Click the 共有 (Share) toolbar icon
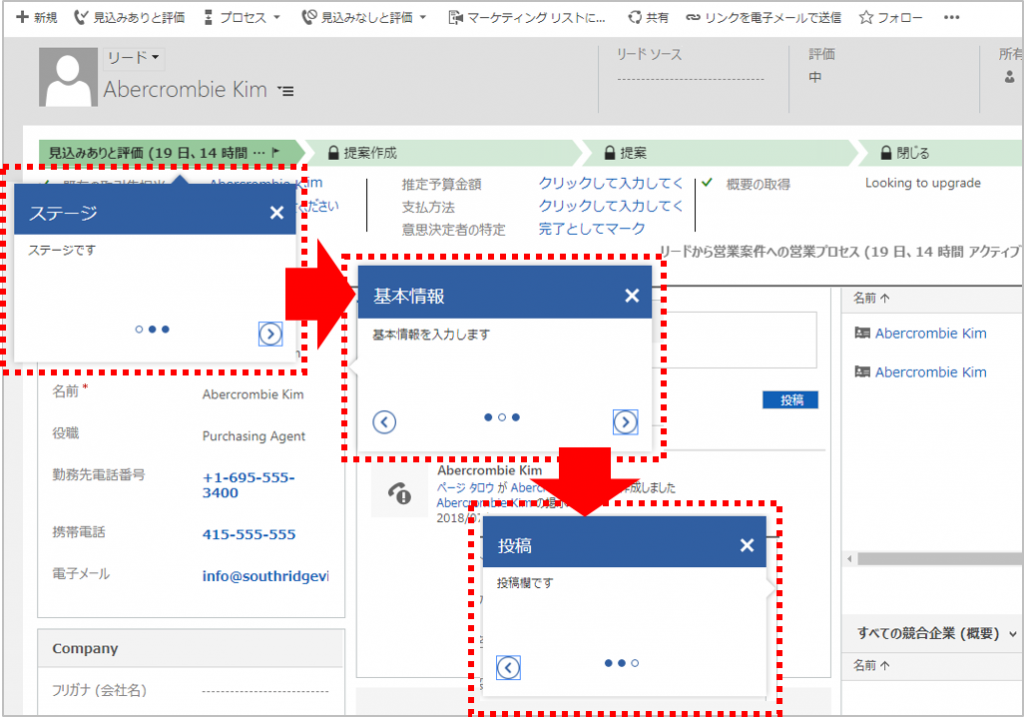 click(x=635, y=18)
